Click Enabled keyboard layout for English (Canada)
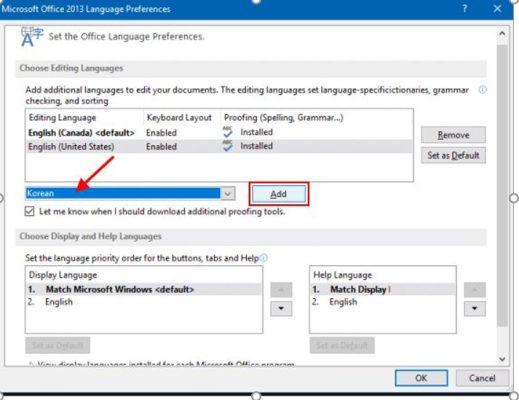Screen dimensions: 519x400 point(162,133)
